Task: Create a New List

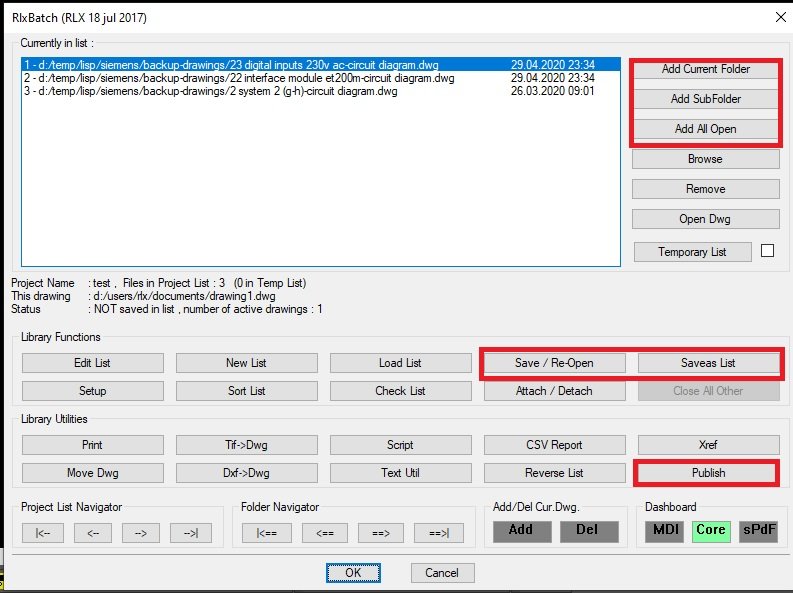Action: [247, 363]
